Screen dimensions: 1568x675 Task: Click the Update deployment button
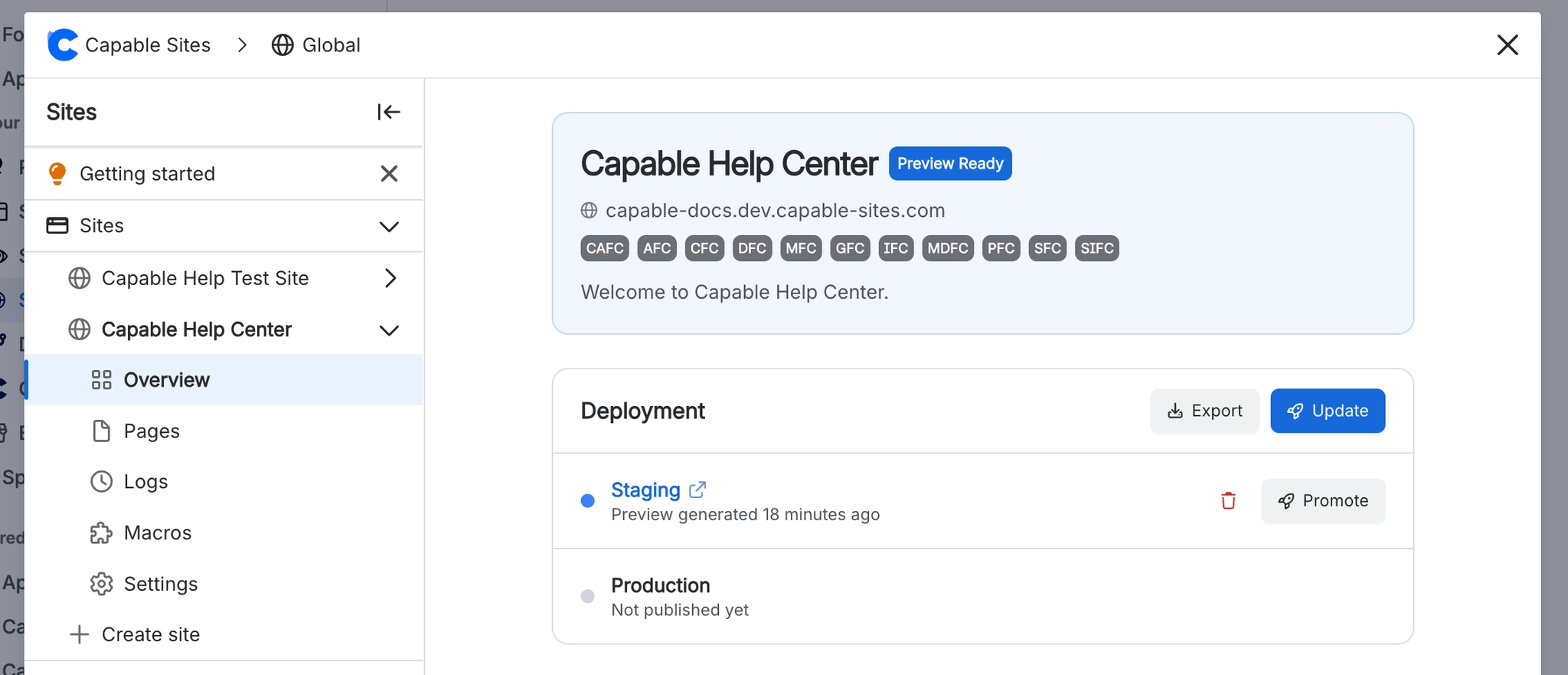tap(1328, 411)
